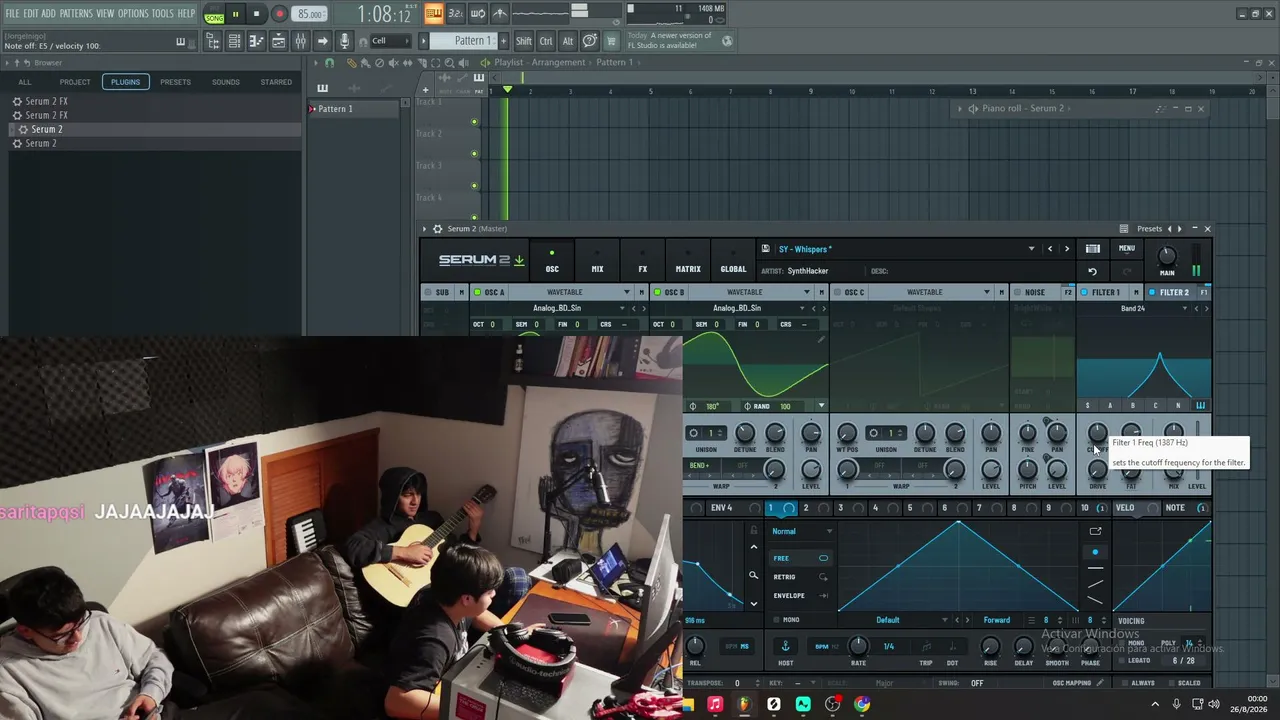Open the Serum preset name dropdown
The height and width of the screenshot is (720, 1280).
point(1031,249)
